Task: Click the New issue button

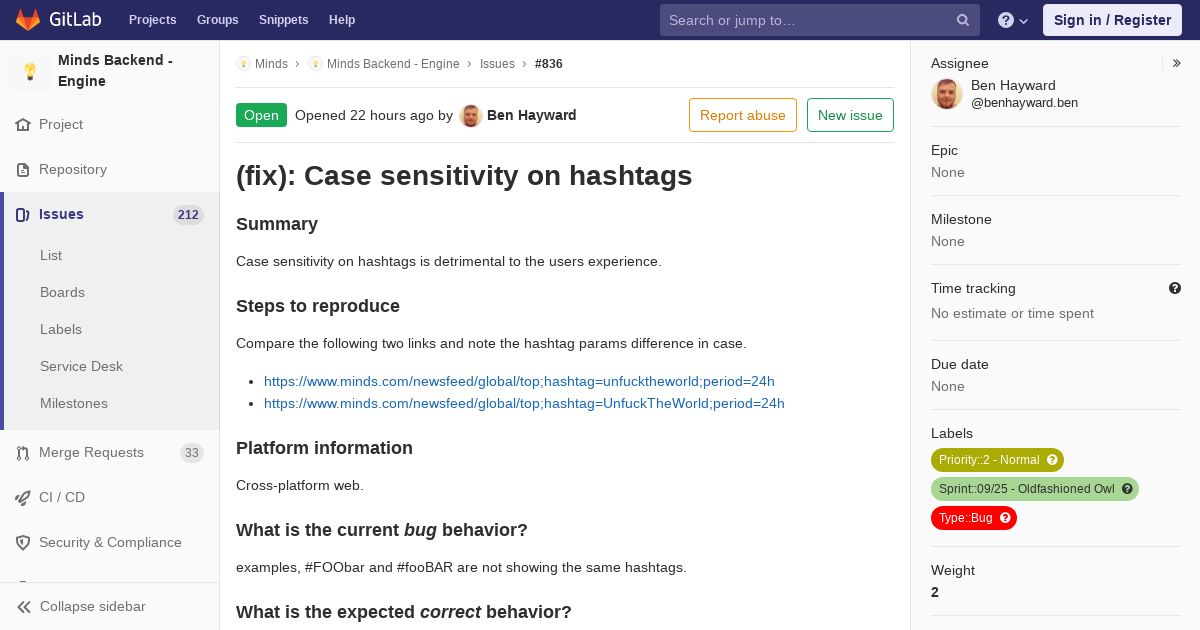Action: click(x=850, y=115)
